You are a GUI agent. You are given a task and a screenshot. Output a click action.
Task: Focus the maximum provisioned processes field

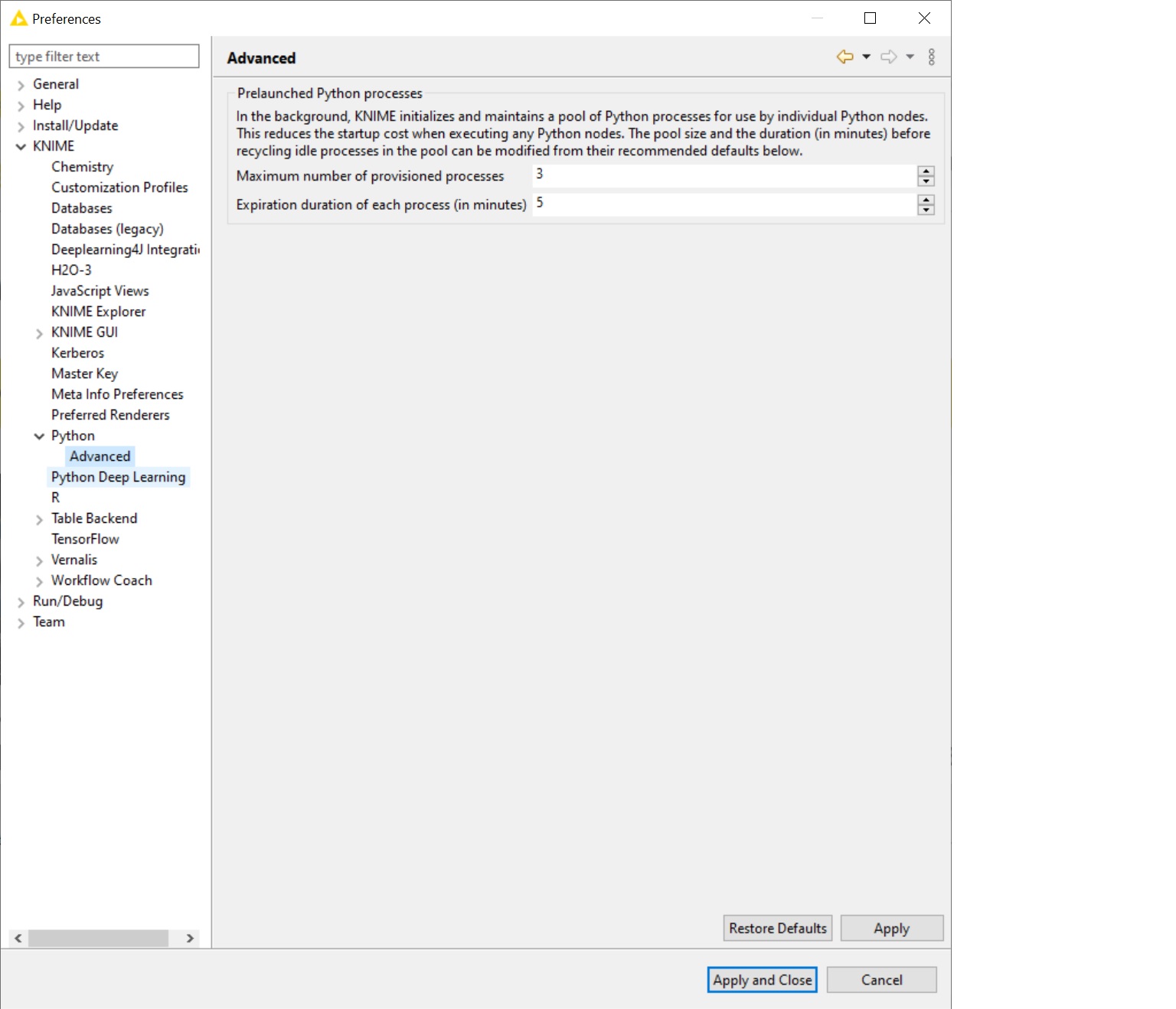(x=724, y=176)
